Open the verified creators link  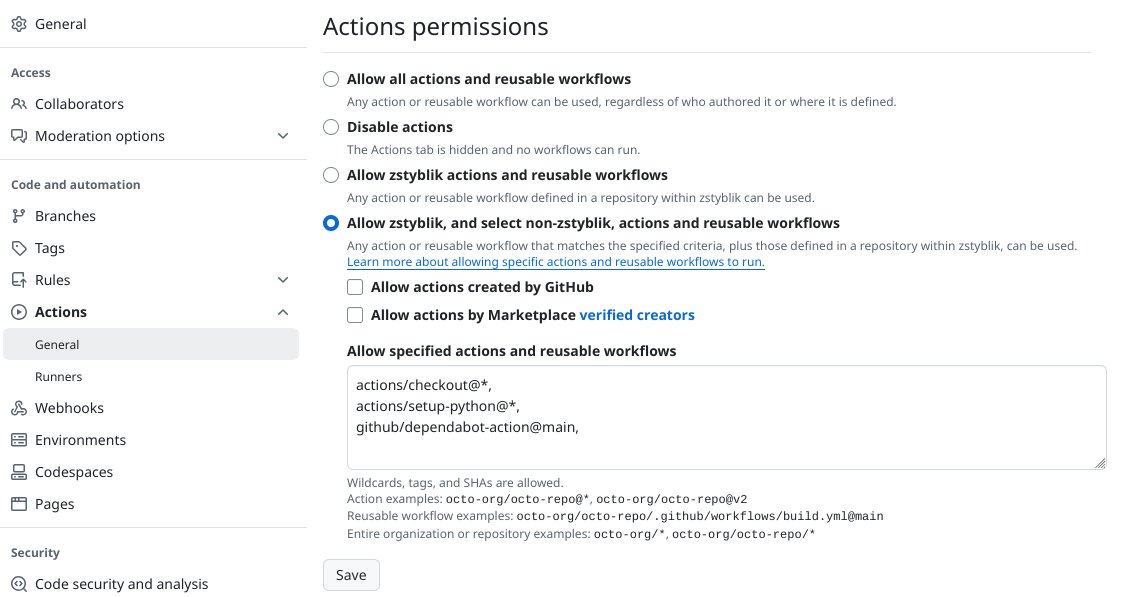637,314
